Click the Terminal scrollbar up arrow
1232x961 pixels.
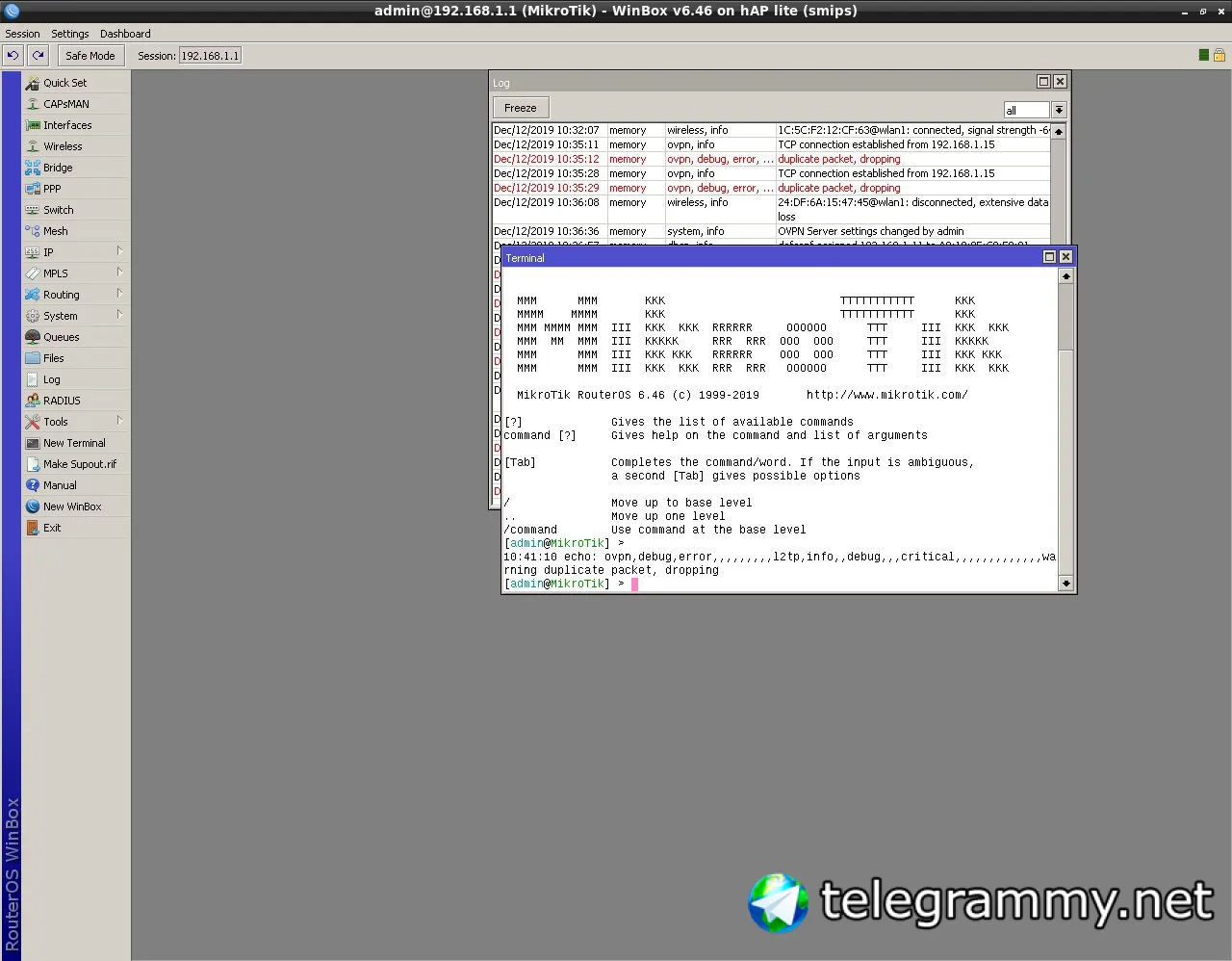(1066, 276)
